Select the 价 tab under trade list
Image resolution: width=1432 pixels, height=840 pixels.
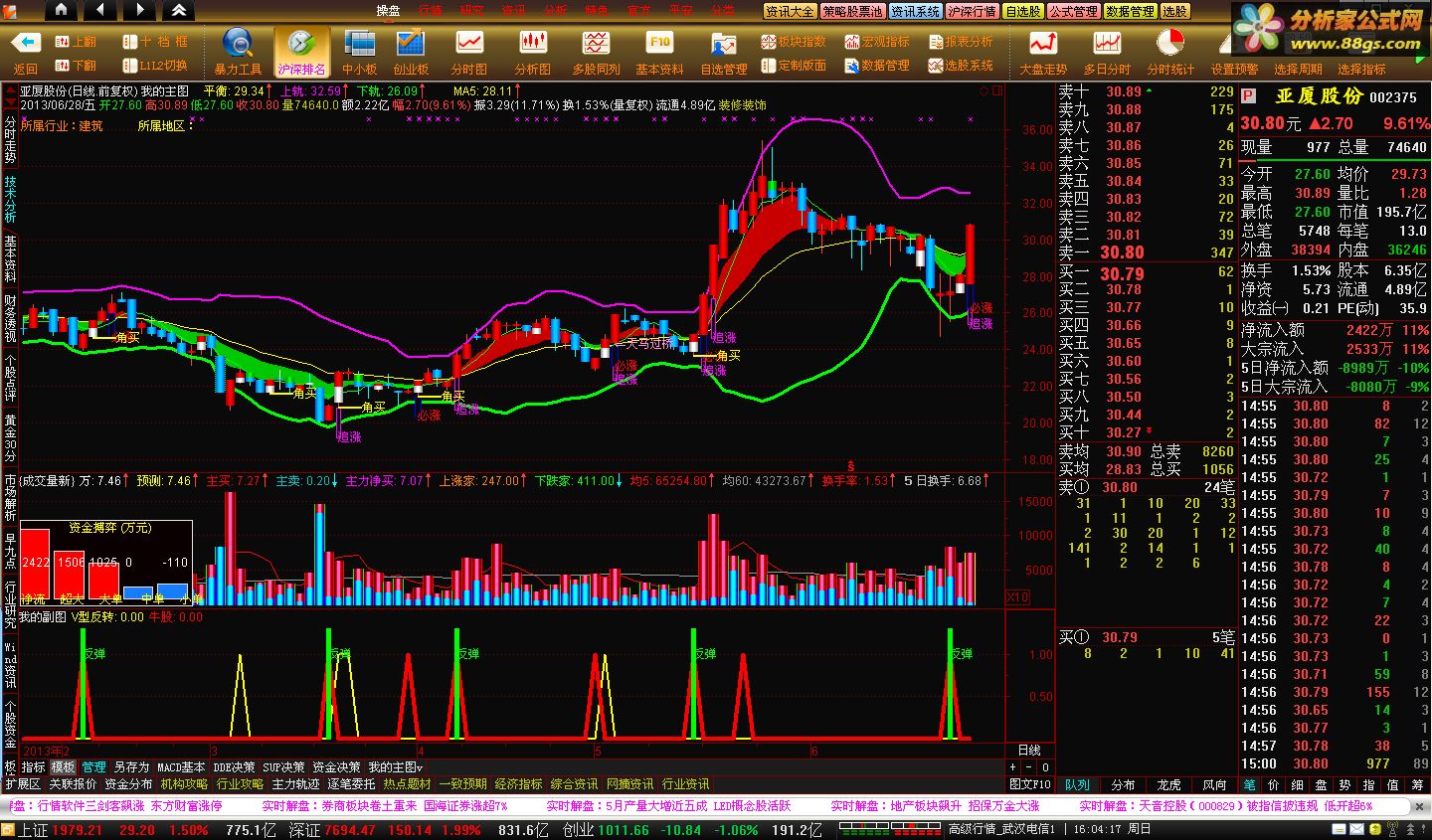(1274, 784)
